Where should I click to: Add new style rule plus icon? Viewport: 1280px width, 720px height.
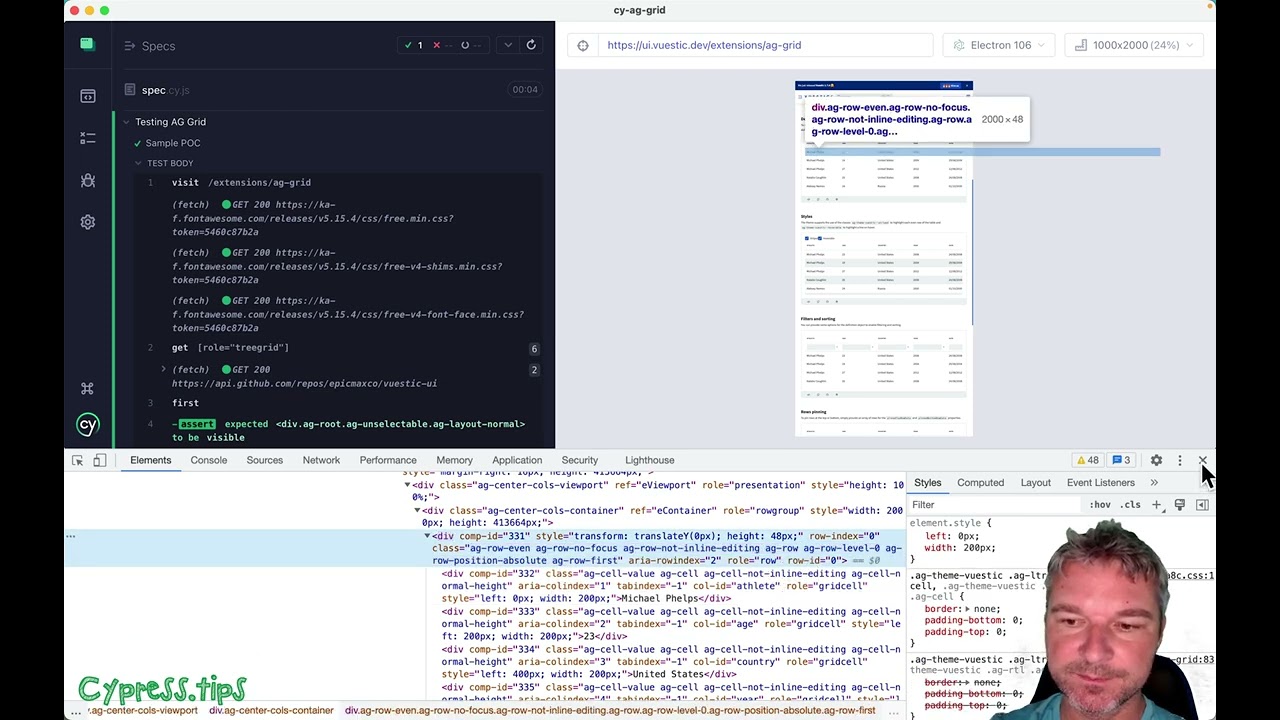(1156, 505)
